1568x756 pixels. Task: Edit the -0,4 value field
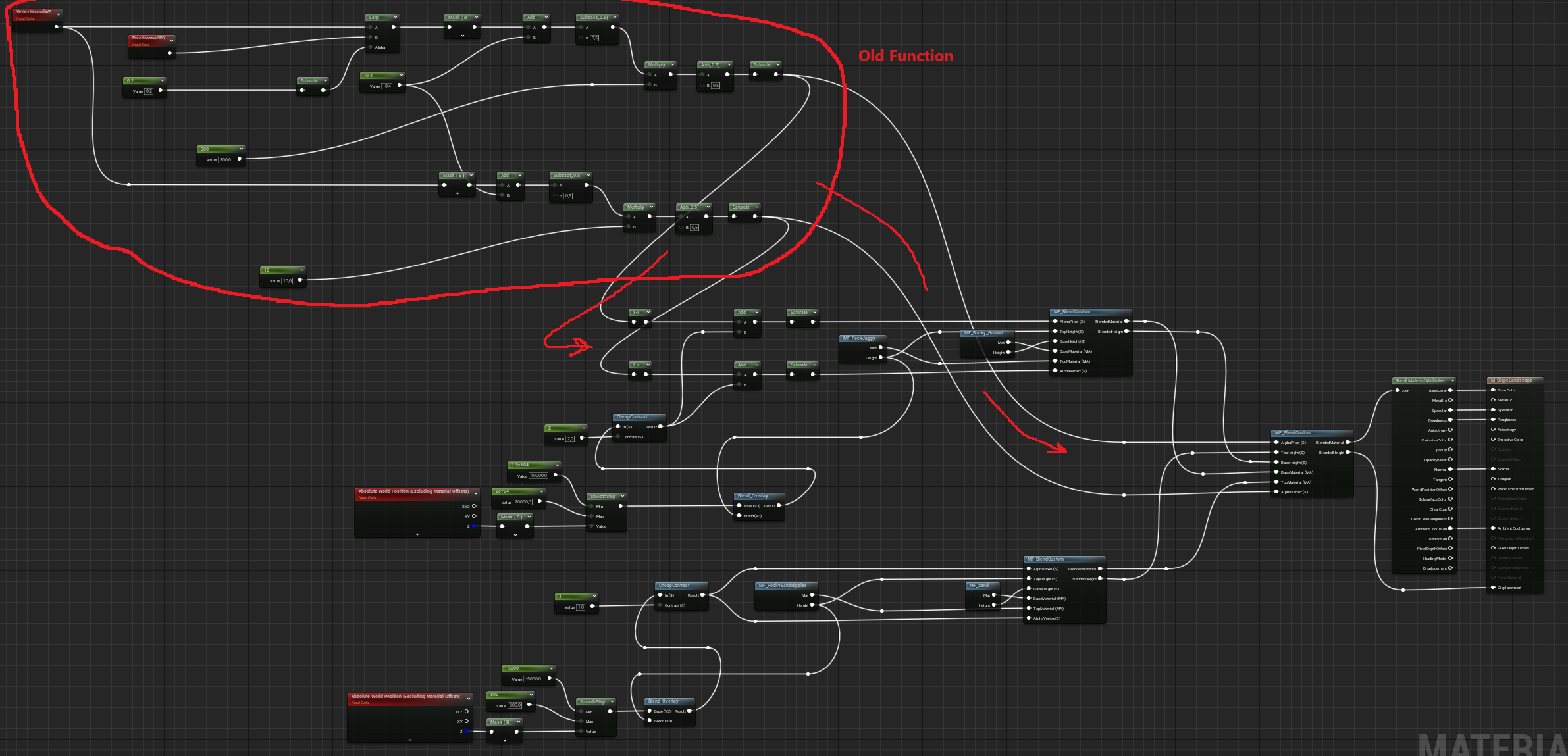click(x=387, y=86)
